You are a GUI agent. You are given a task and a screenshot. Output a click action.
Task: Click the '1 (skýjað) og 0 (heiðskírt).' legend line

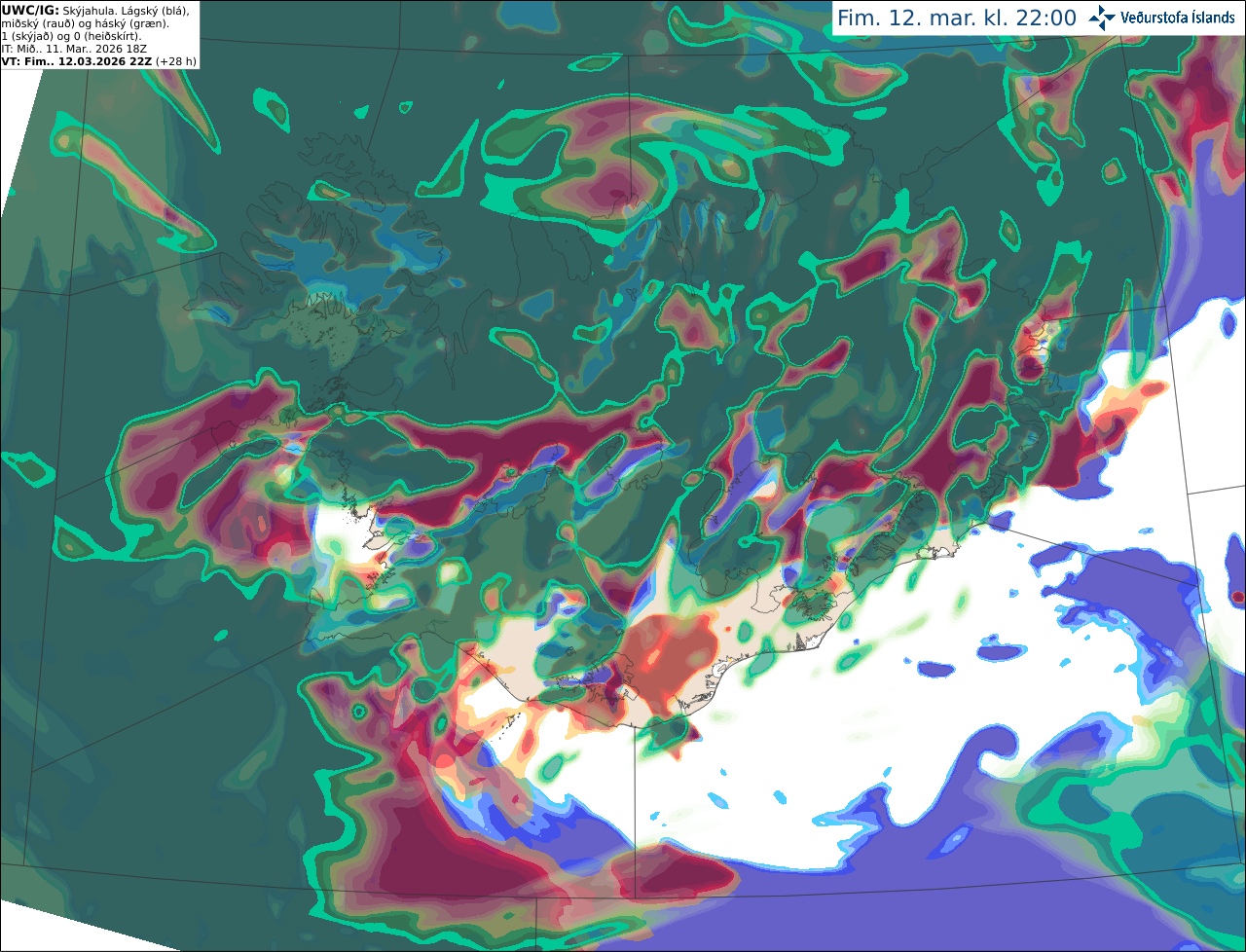(x=71, y=36)
